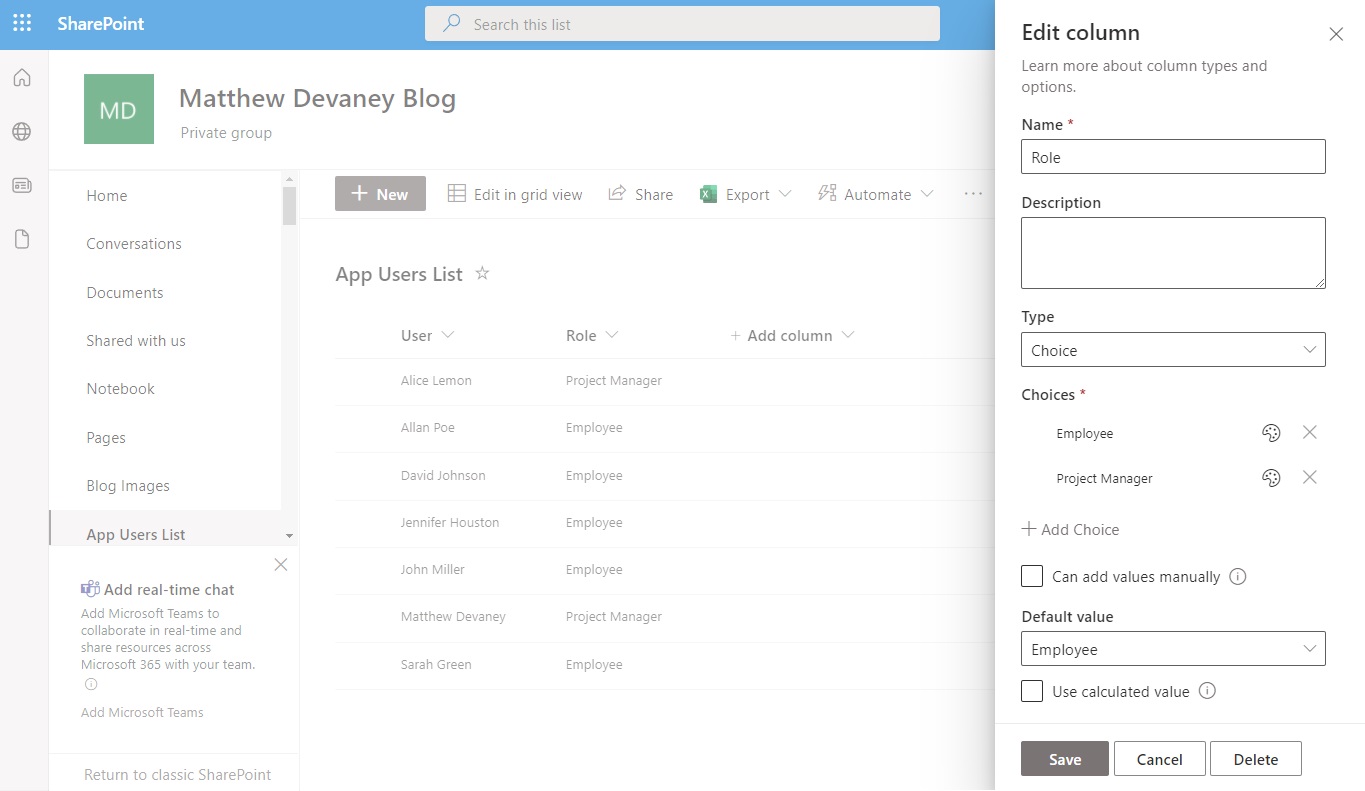Open color palette for Employee choice
This screenshot has height=791, width=1365.
point(1271,433)
